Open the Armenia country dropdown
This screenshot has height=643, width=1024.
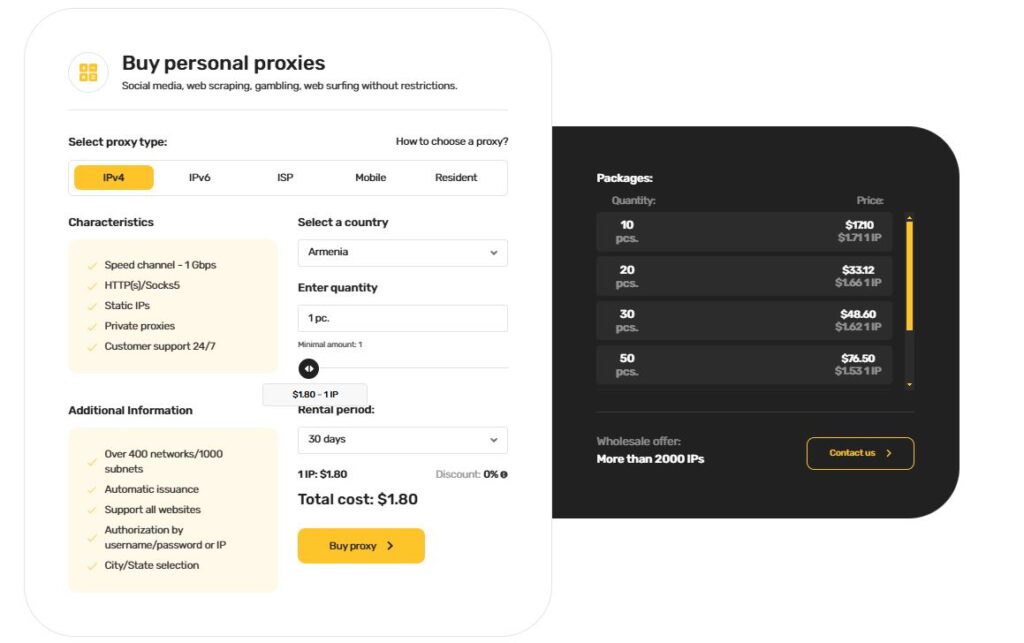coord(402,253)
